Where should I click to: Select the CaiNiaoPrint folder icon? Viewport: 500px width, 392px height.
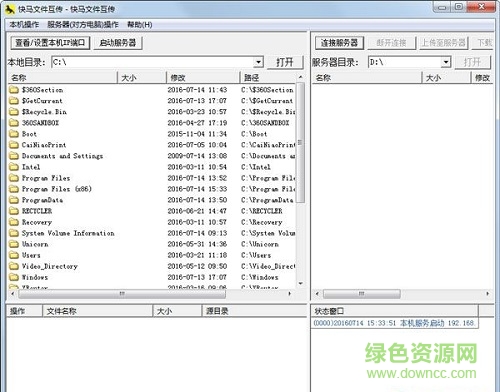click(x=14, y=145)
